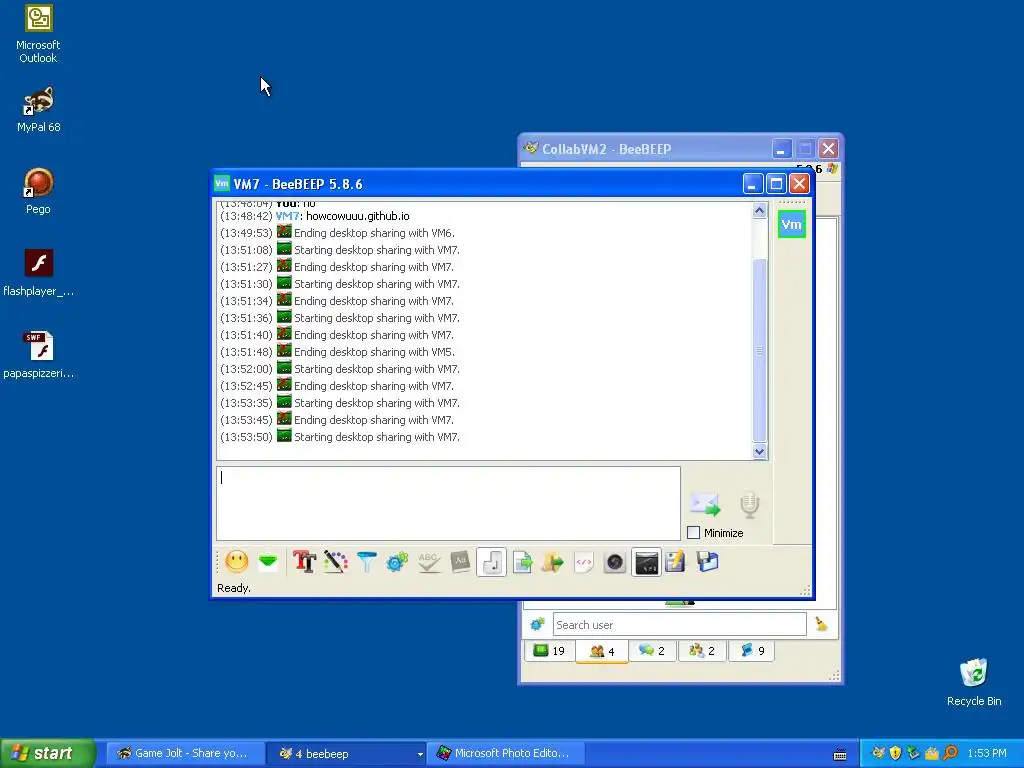Switch to the green tab showing 19
The height and width of the screenshot is (768, 1024).
click(549, 651)
